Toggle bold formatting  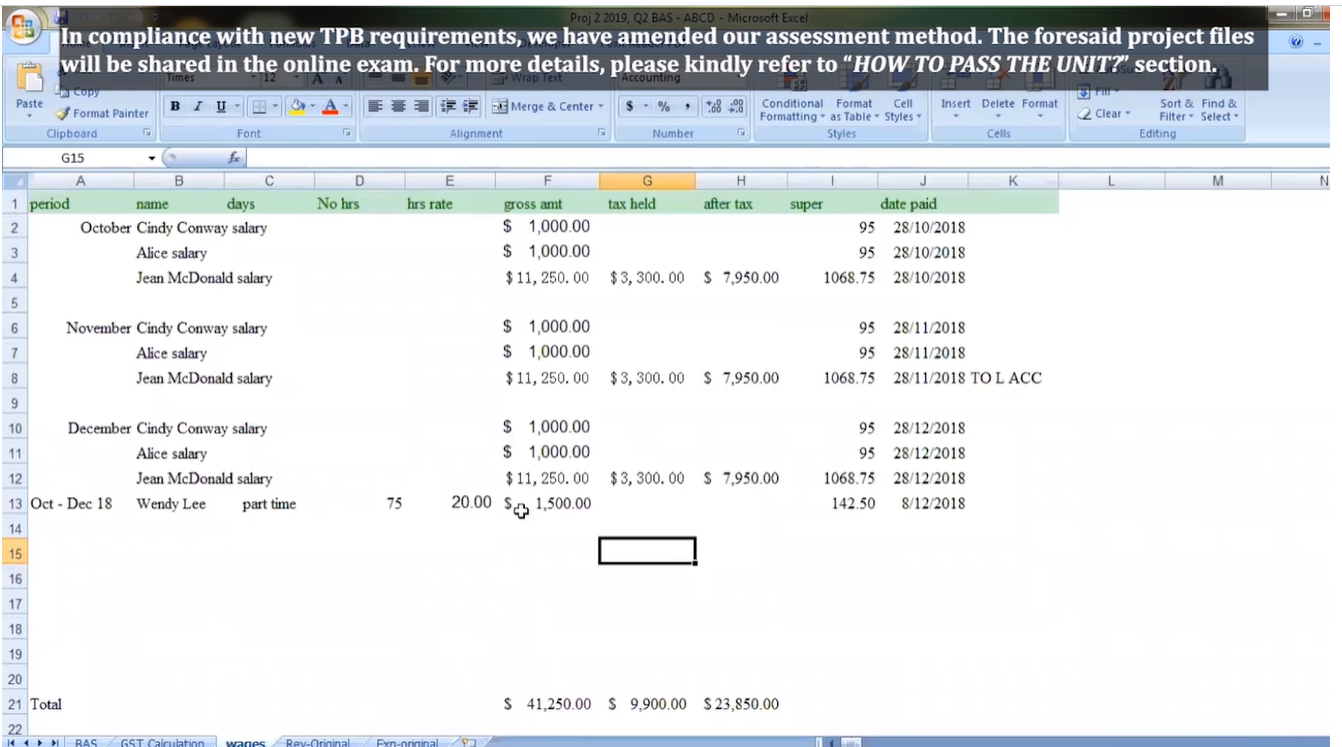(x=174, y=105)
